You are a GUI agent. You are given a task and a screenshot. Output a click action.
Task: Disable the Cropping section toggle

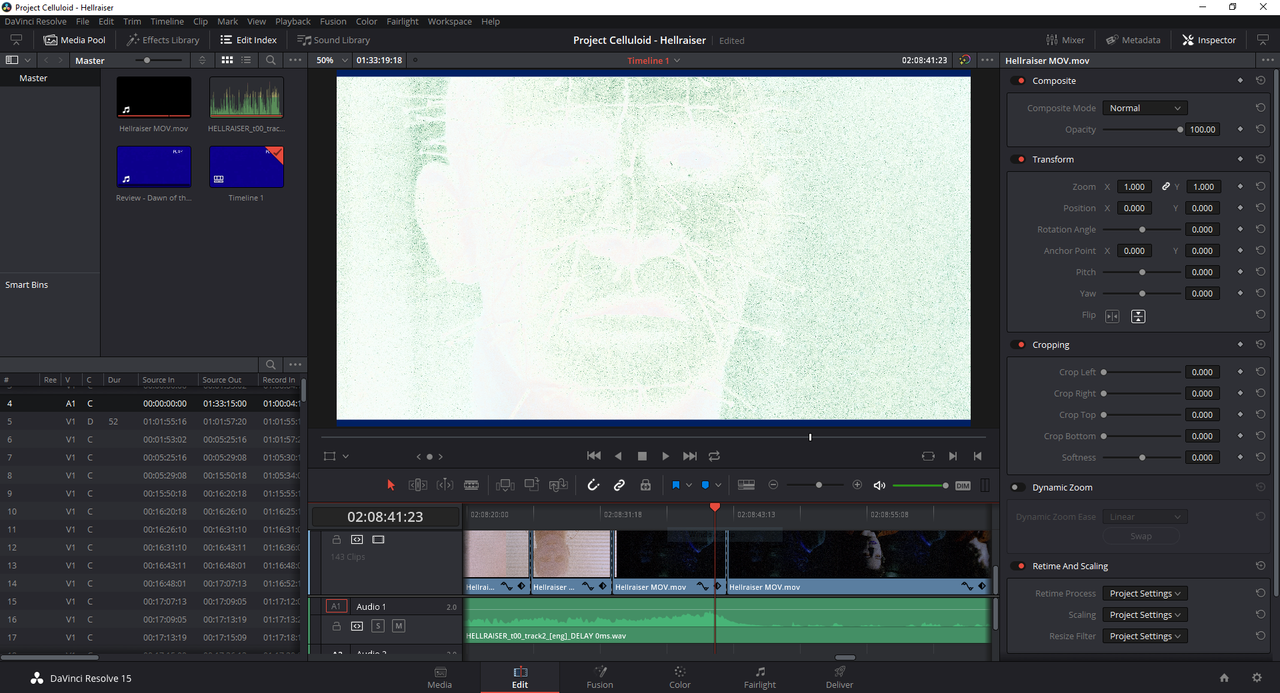1020,345
